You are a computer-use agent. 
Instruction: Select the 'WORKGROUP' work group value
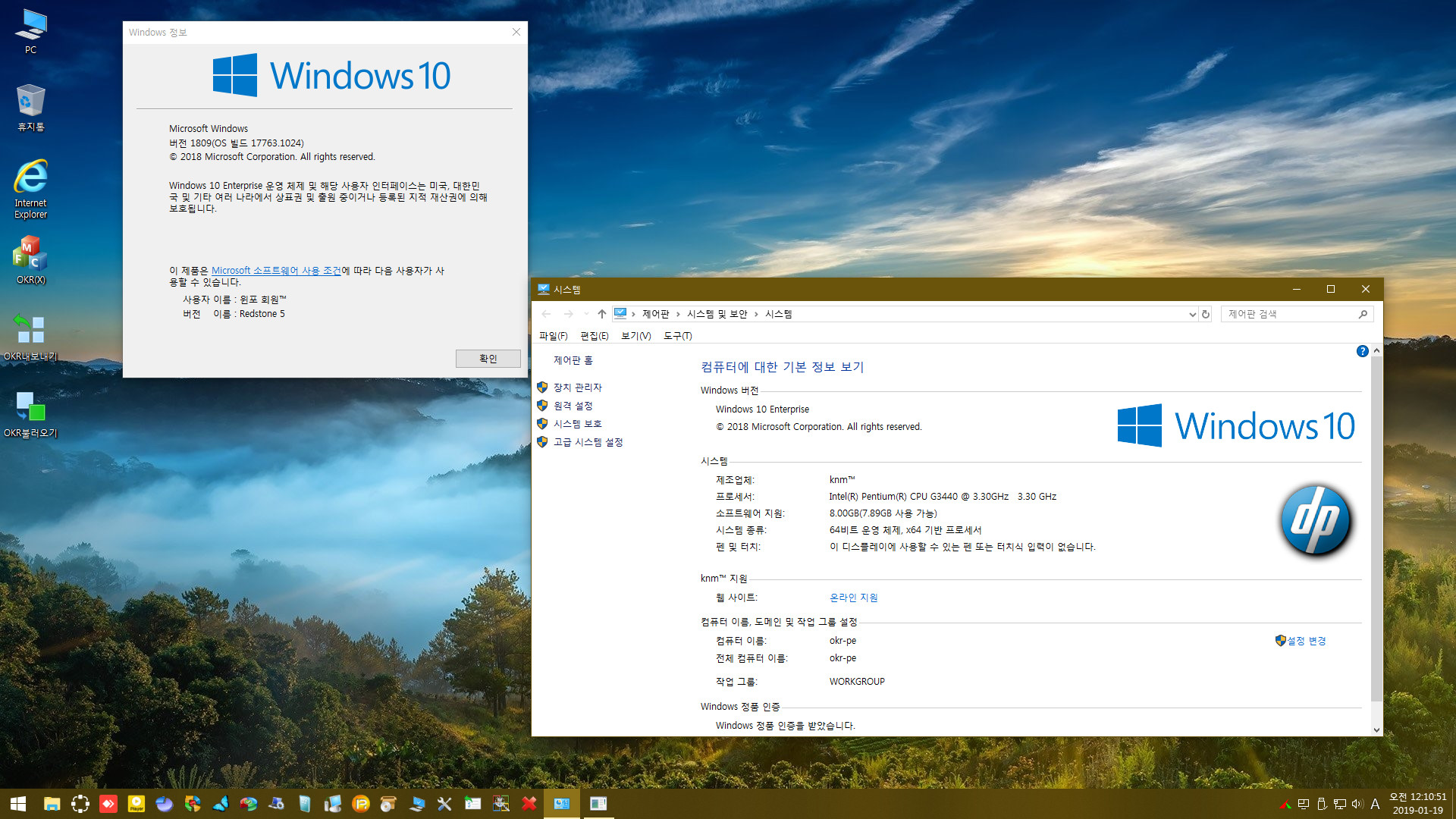coord(857,682)
